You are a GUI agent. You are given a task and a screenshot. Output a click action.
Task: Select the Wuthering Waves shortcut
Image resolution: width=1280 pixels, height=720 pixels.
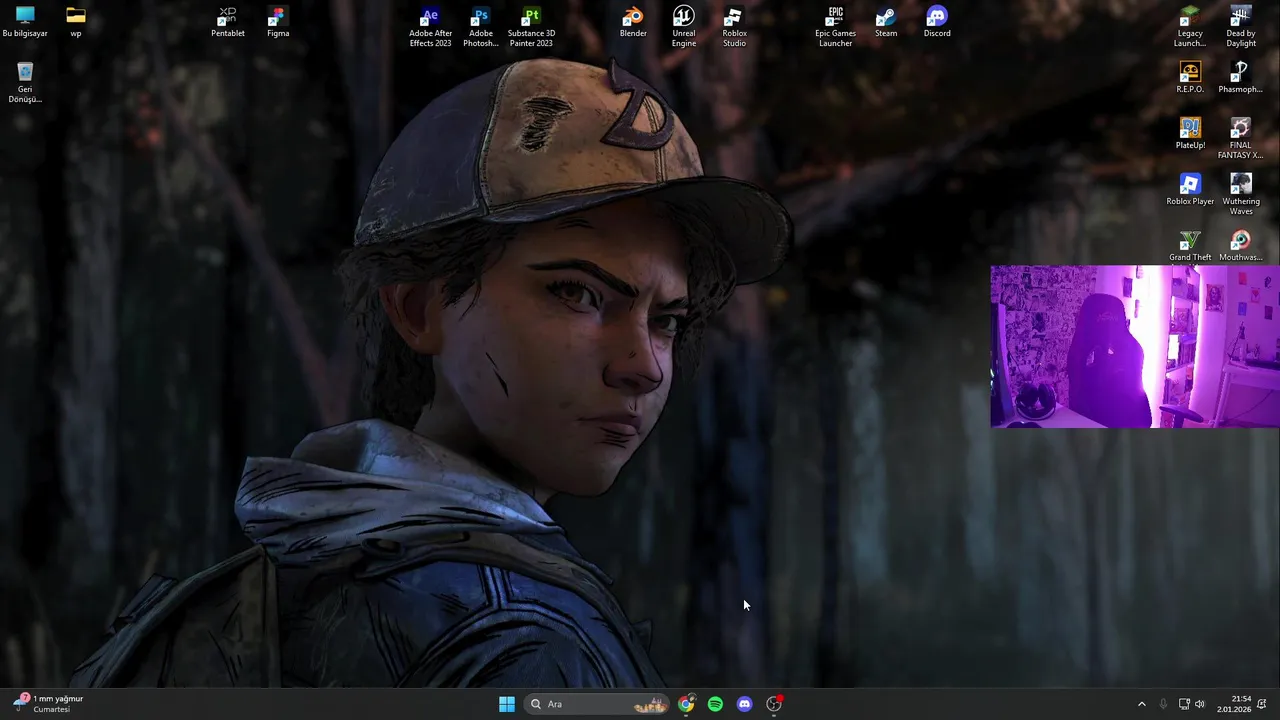coord(1241,195)
